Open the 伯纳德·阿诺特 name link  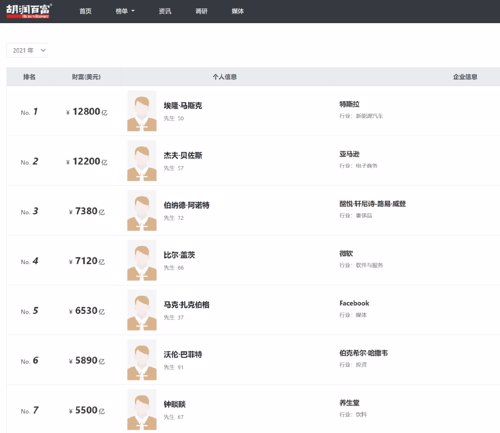pos(186,205)
